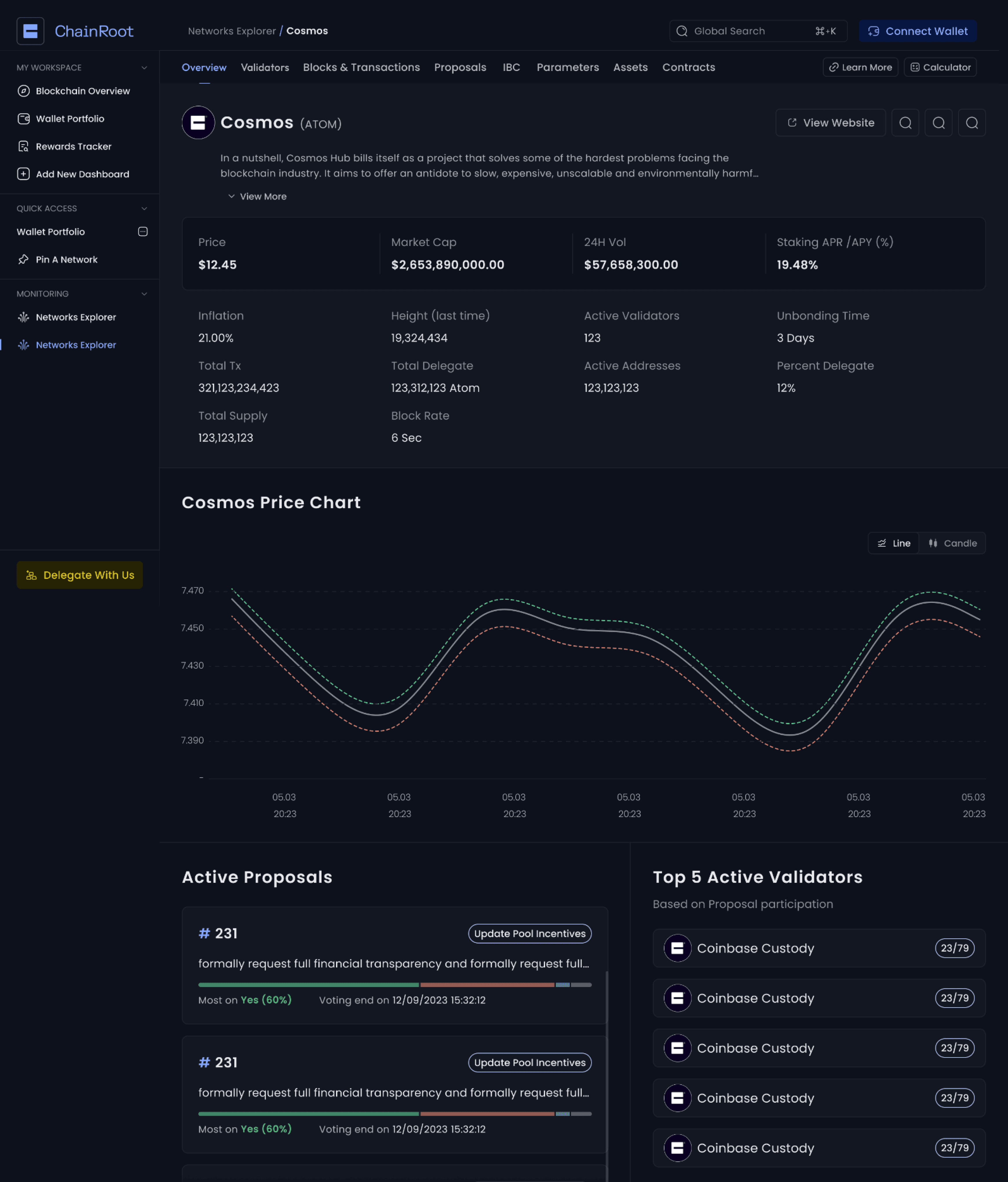Select the Wallet Portfolio wallet icon
1008x1182 pixels.
pos(23,119)
